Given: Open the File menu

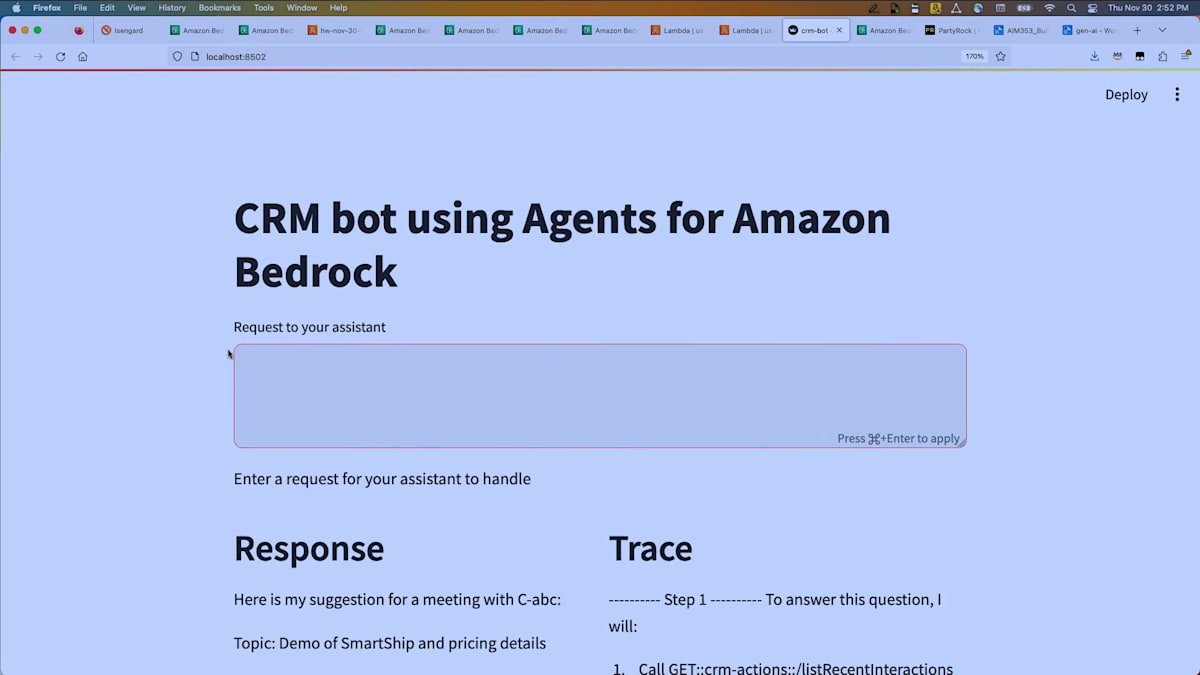Looking at the screenshot, I should click(x=80, y=7).
